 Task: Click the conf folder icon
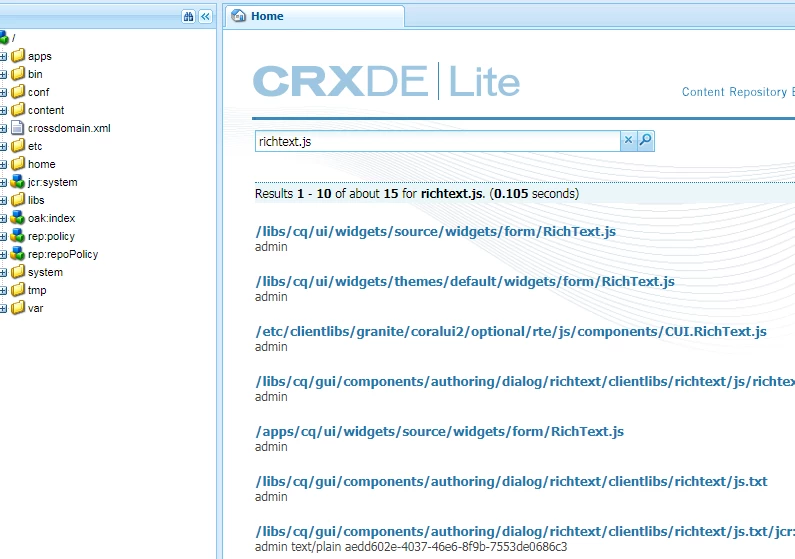point(18,91)
